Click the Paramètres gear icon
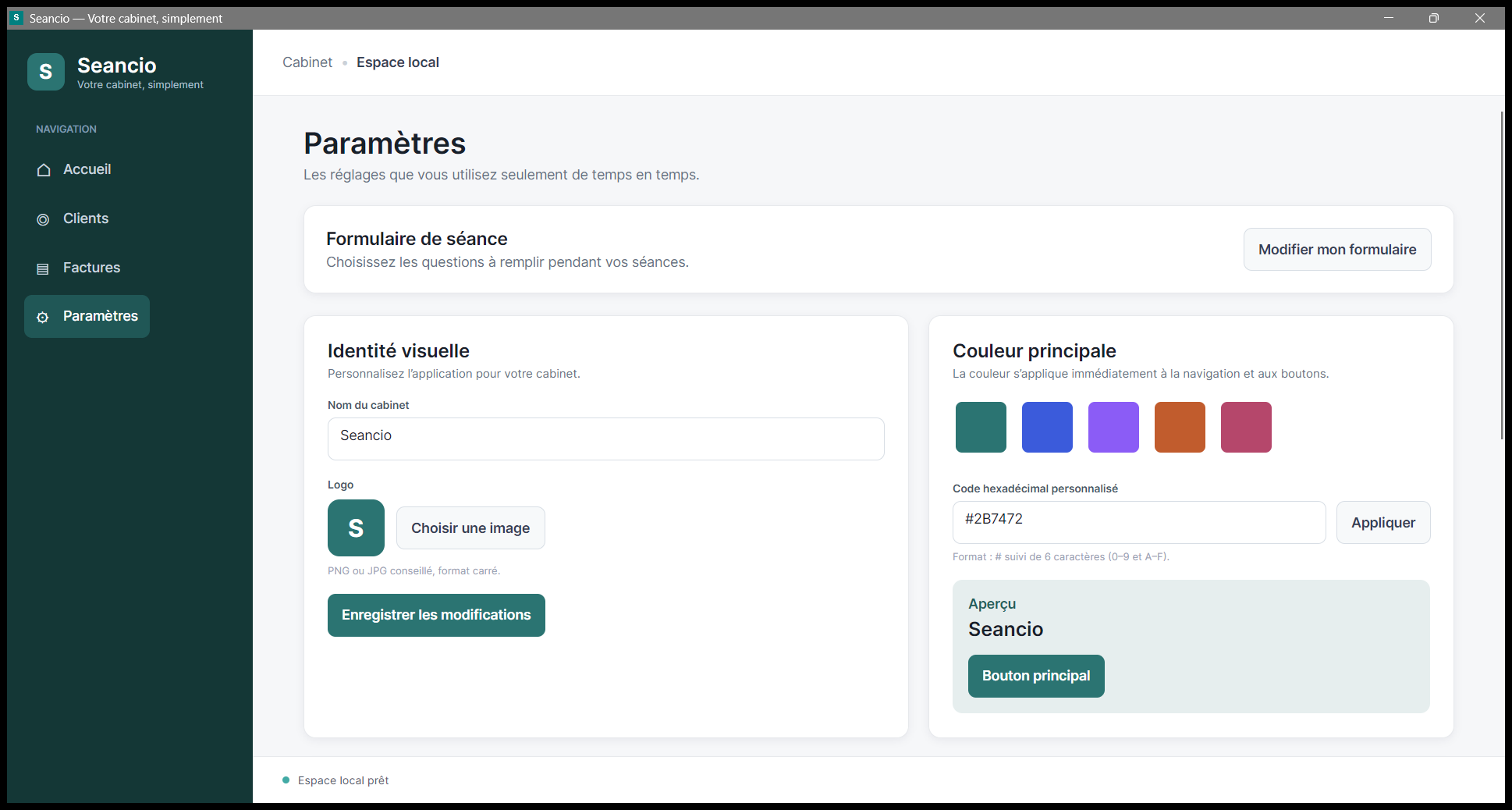The height and width of the screenshot is (810, 1512). [43, 317]
